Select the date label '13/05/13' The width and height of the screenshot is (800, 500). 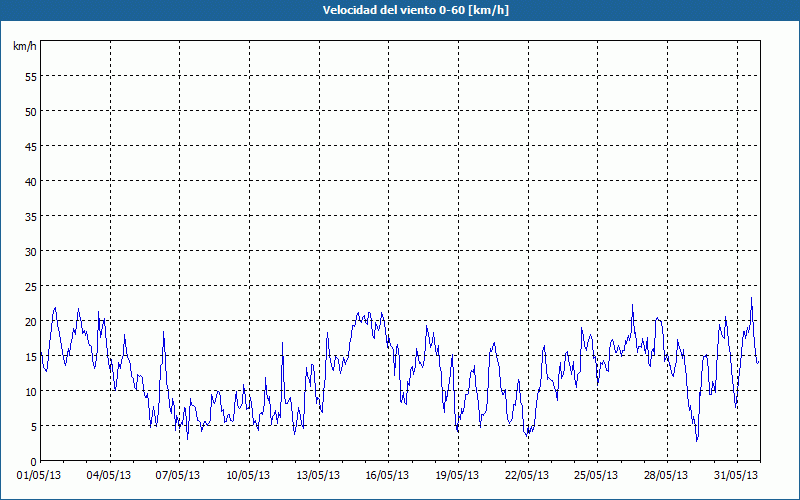[318, 475]
